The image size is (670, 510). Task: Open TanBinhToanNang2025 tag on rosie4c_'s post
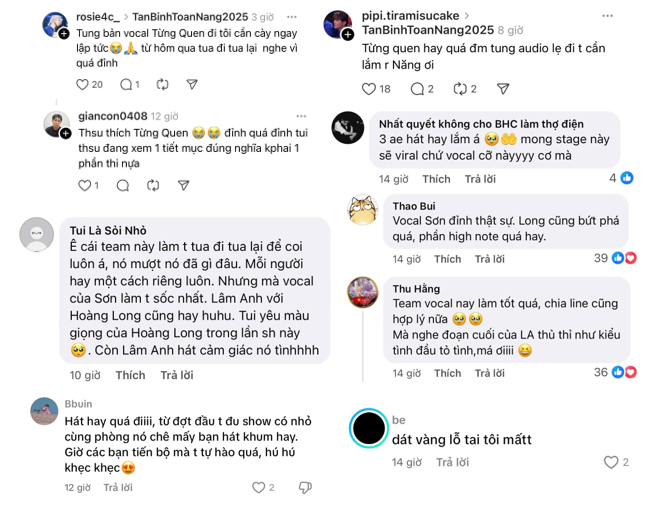(188, 17)
